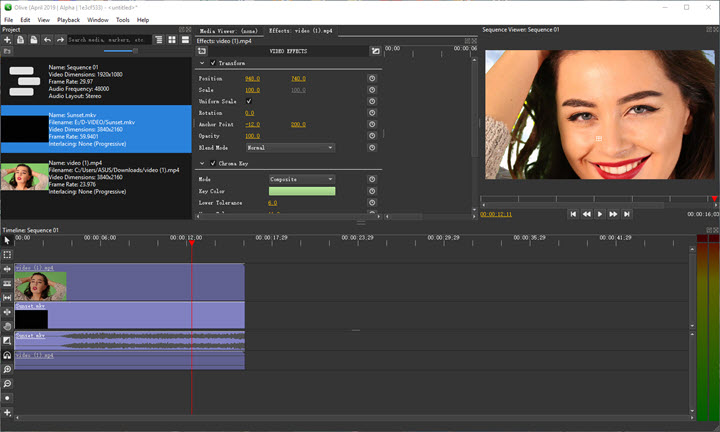
Task: Disable the Transform effect checkbox
Action: (213, 62)
